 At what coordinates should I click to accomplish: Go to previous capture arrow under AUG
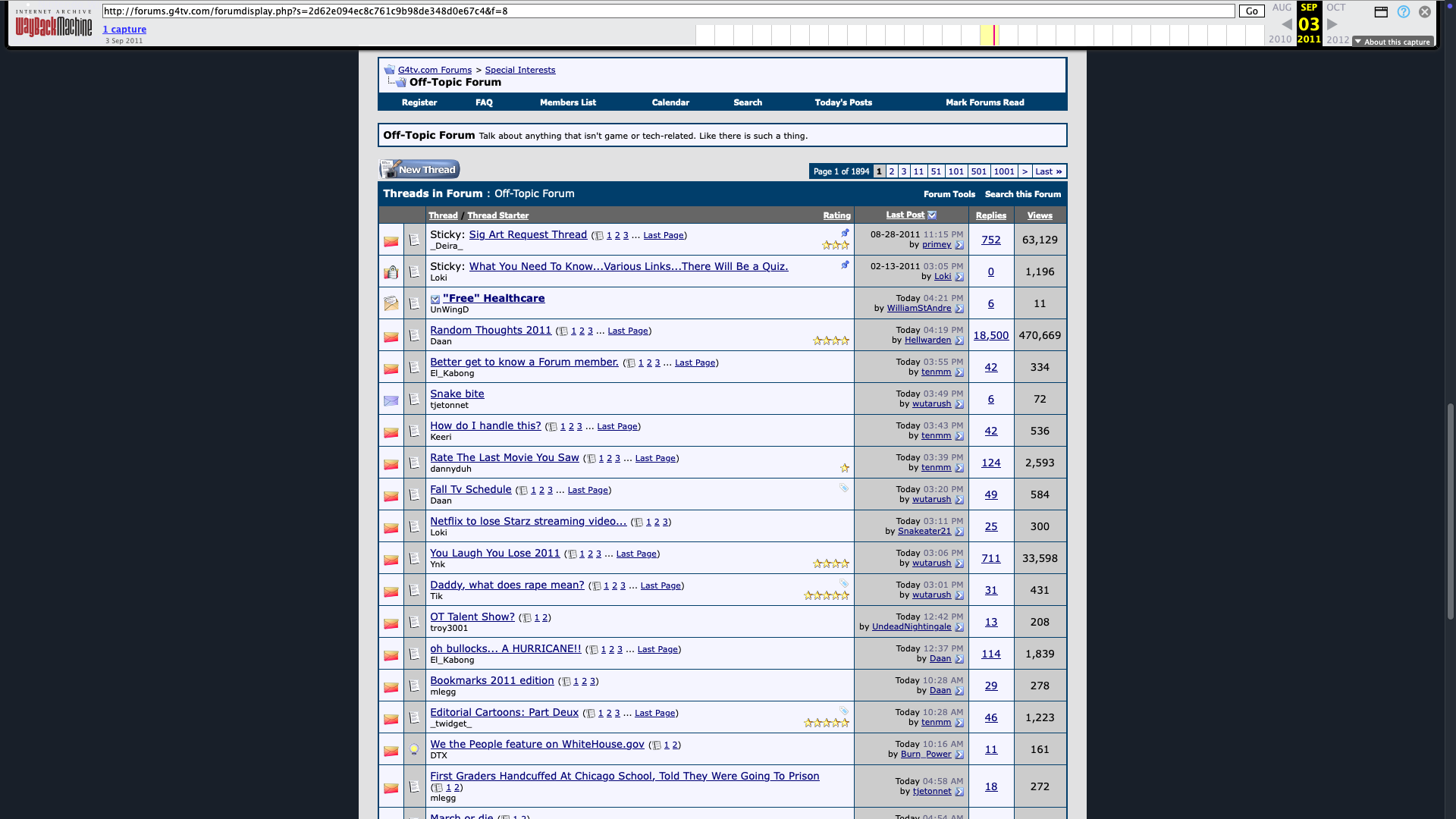coord(1287,24)
